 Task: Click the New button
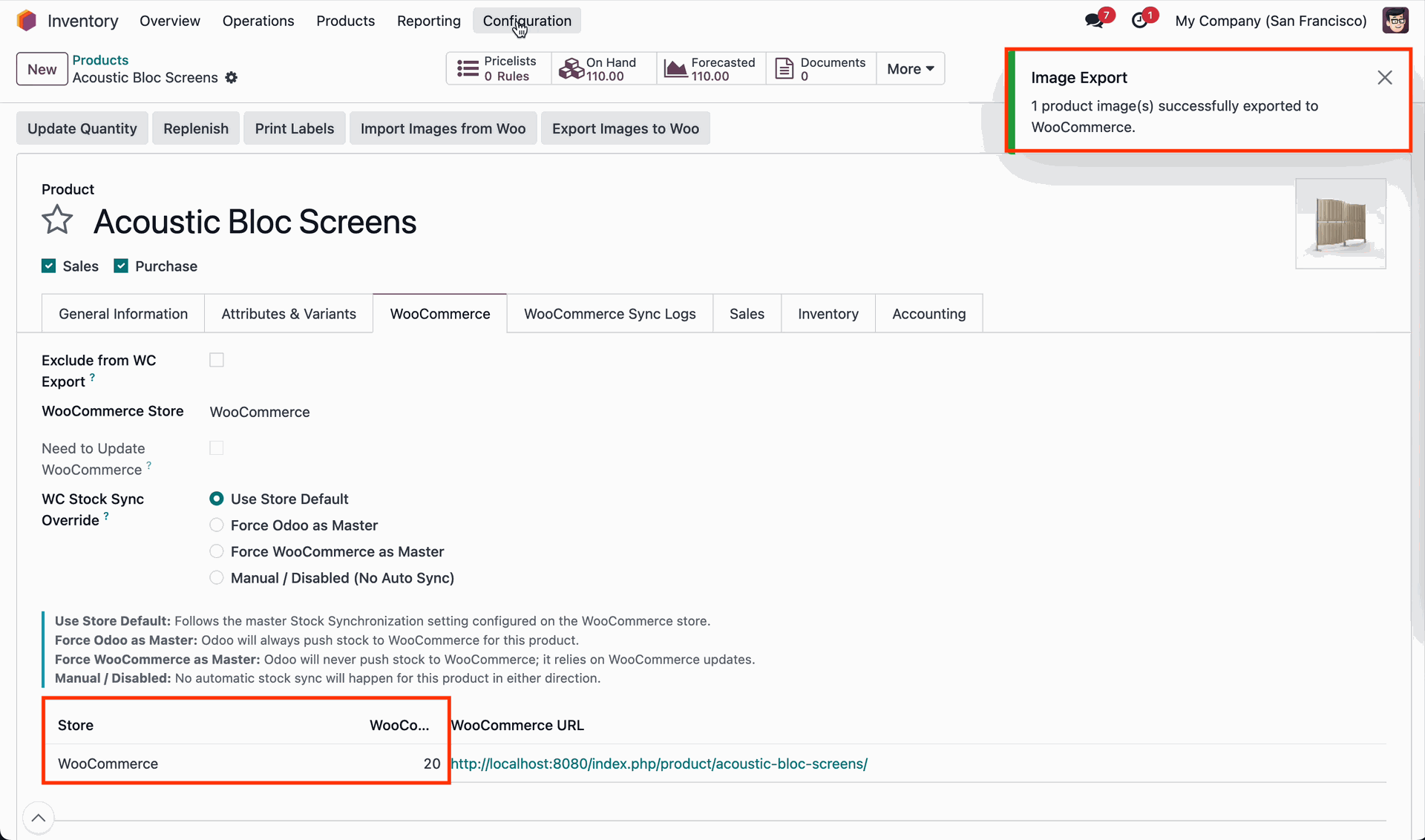pos(42,69)
